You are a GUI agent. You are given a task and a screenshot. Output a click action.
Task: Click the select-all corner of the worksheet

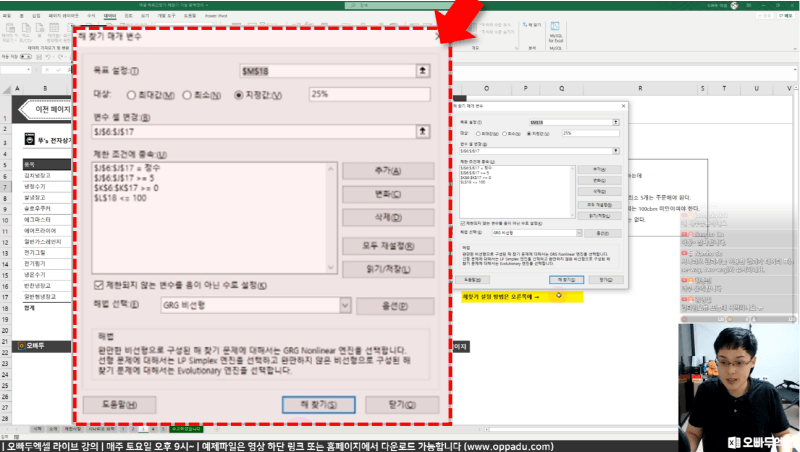6,89
